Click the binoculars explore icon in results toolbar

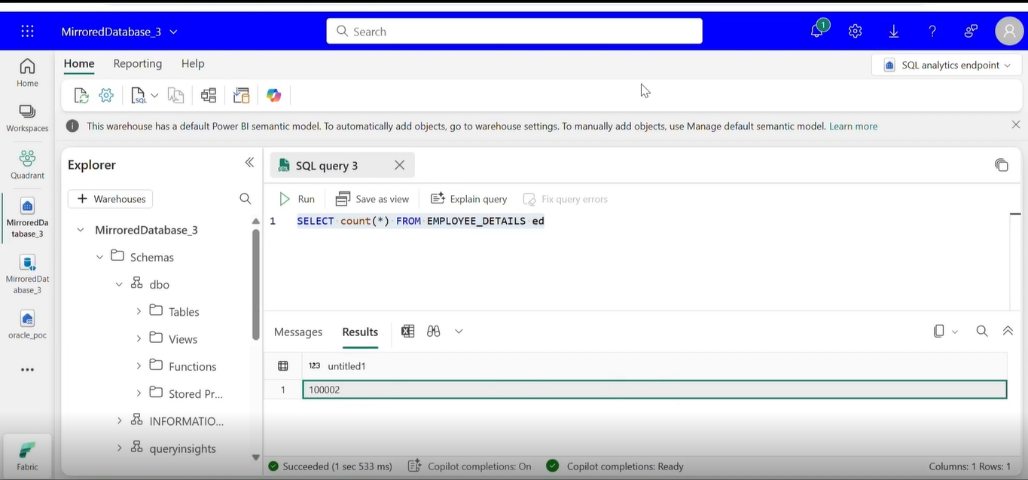(433, 331)
